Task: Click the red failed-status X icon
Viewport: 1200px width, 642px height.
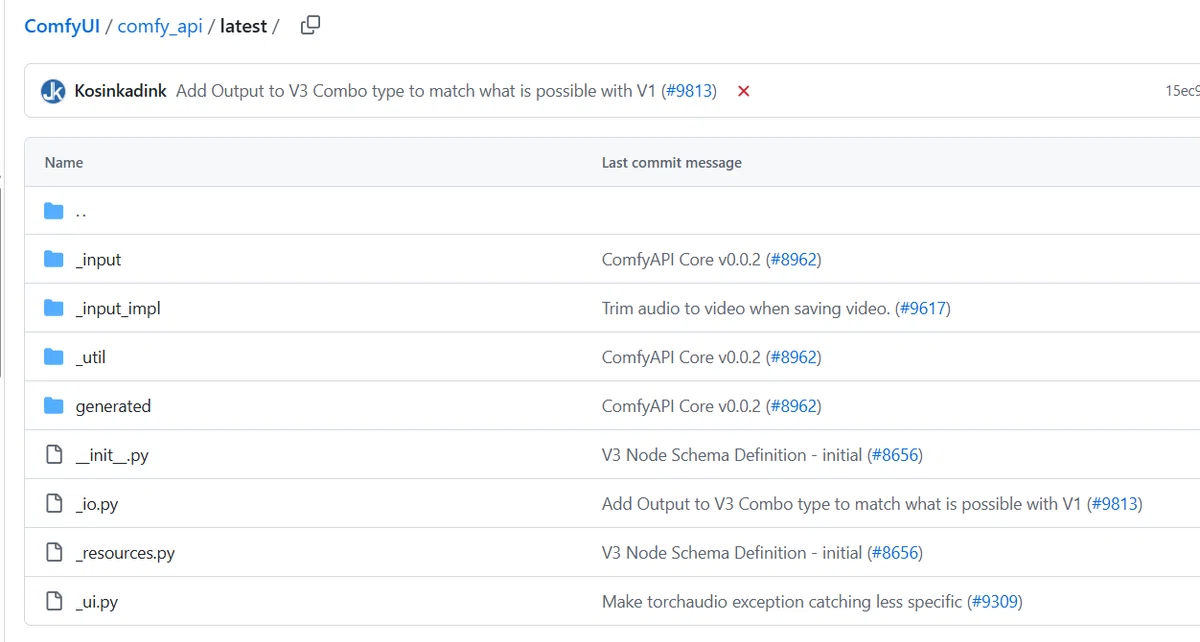Action: click(x=744, y=91)
